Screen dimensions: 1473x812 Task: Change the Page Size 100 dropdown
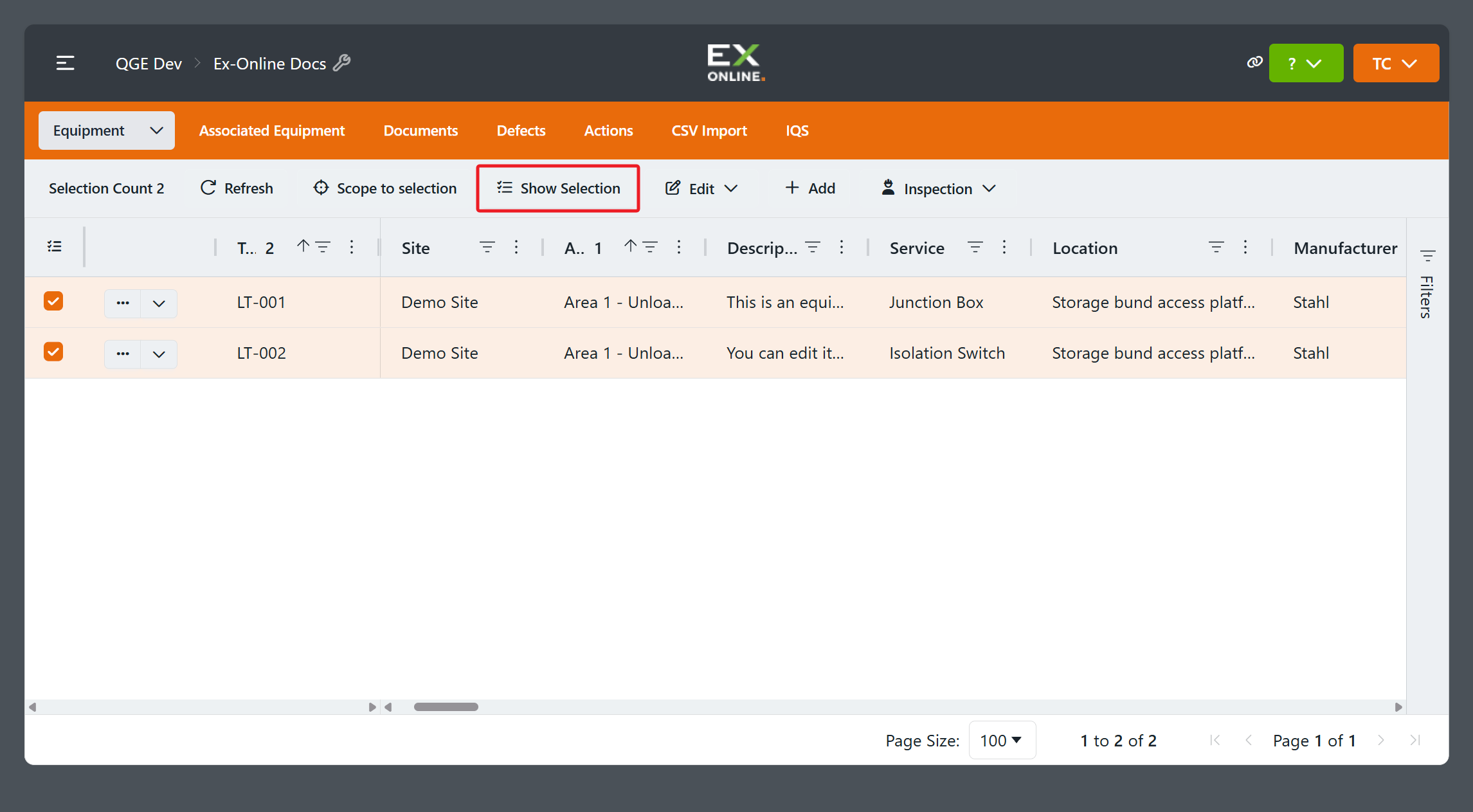point(1002,740)
